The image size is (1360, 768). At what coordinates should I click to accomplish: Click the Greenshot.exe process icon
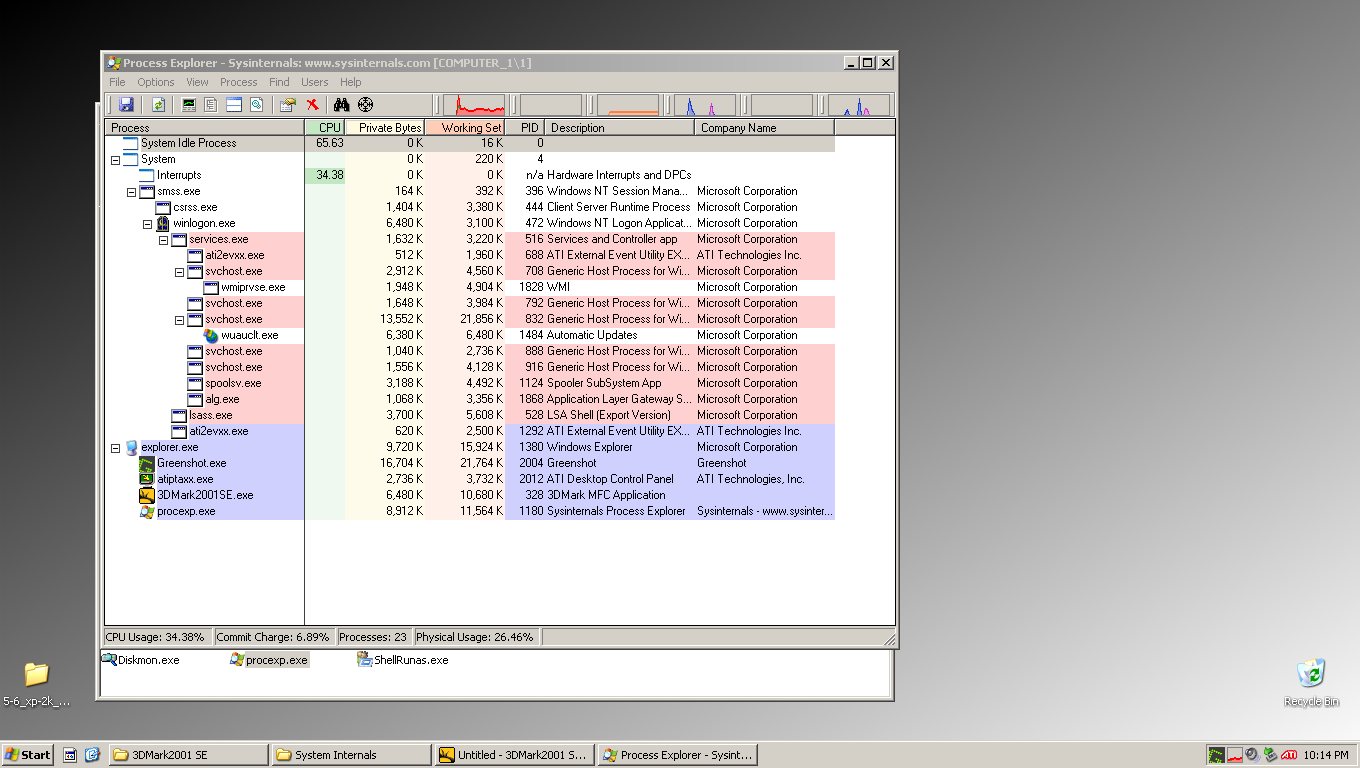coord(147,463)
